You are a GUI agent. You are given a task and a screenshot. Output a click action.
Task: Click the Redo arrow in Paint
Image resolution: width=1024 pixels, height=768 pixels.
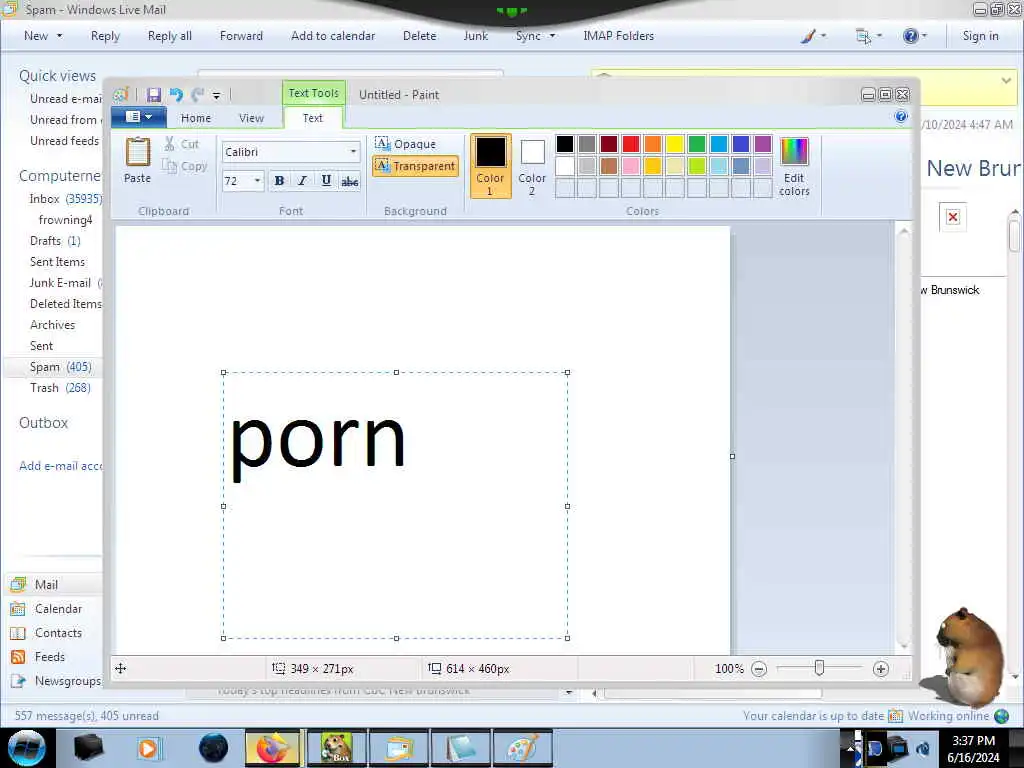(198, 95)
